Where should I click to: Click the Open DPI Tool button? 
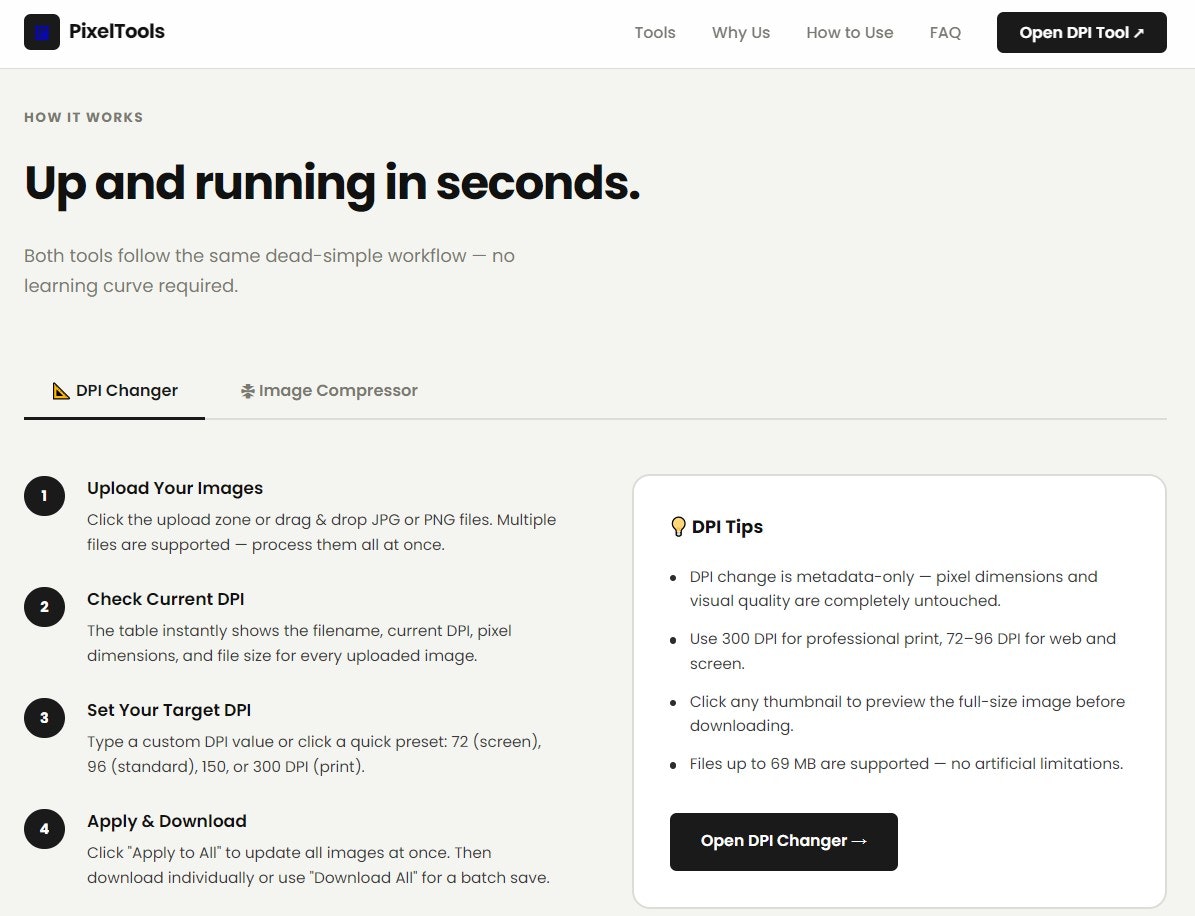point(1081,33)
